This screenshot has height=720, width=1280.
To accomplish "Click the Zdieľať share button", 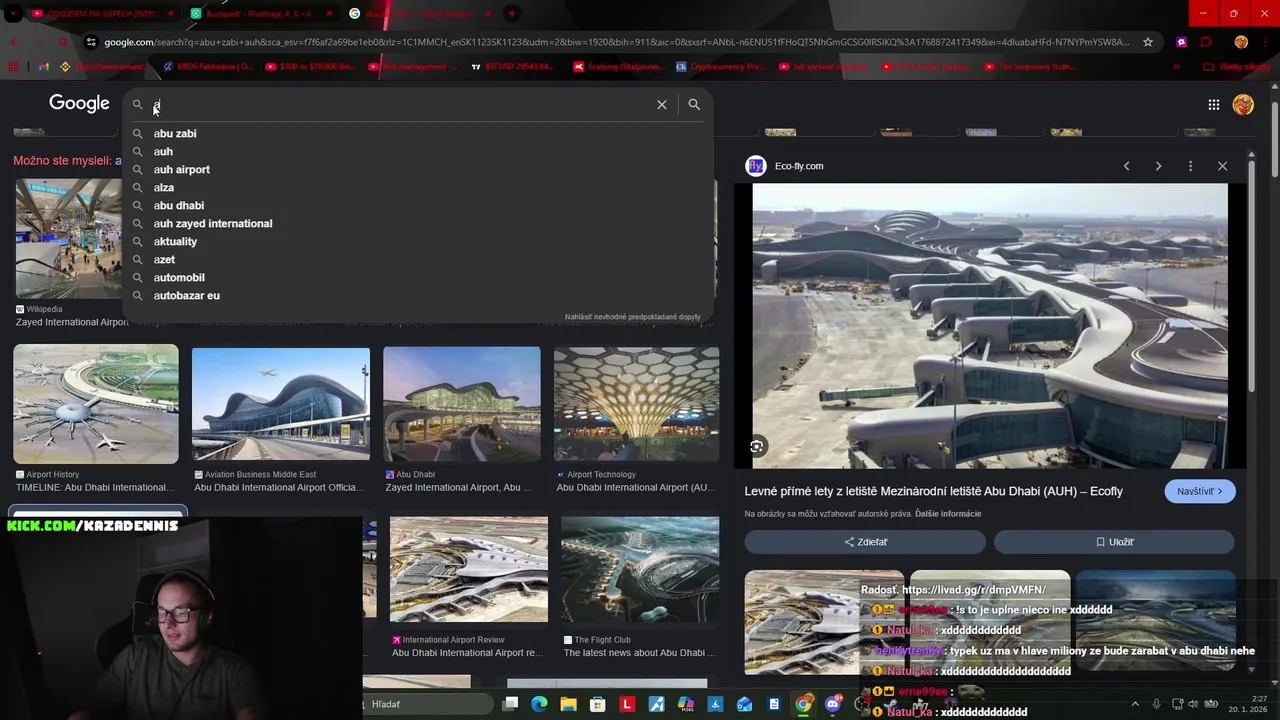I will (x=865, y=542).
